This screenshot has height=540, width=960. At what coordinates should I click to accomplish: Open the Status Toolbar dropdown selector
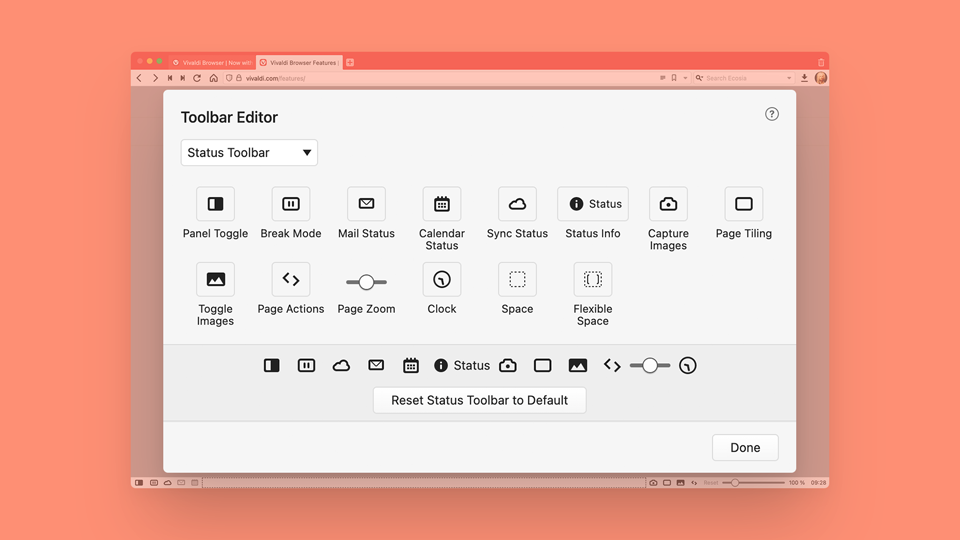(249, 152)
